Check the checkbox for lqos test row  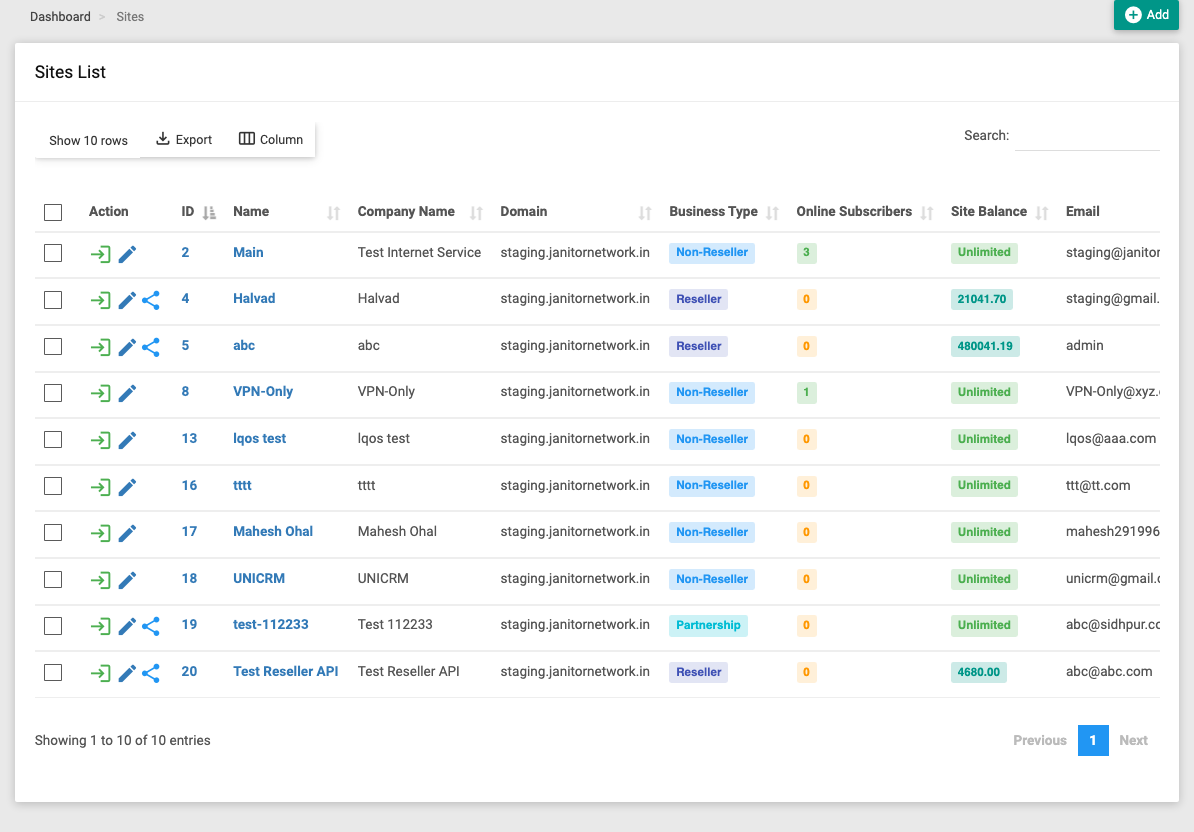[x=53, y=439]
